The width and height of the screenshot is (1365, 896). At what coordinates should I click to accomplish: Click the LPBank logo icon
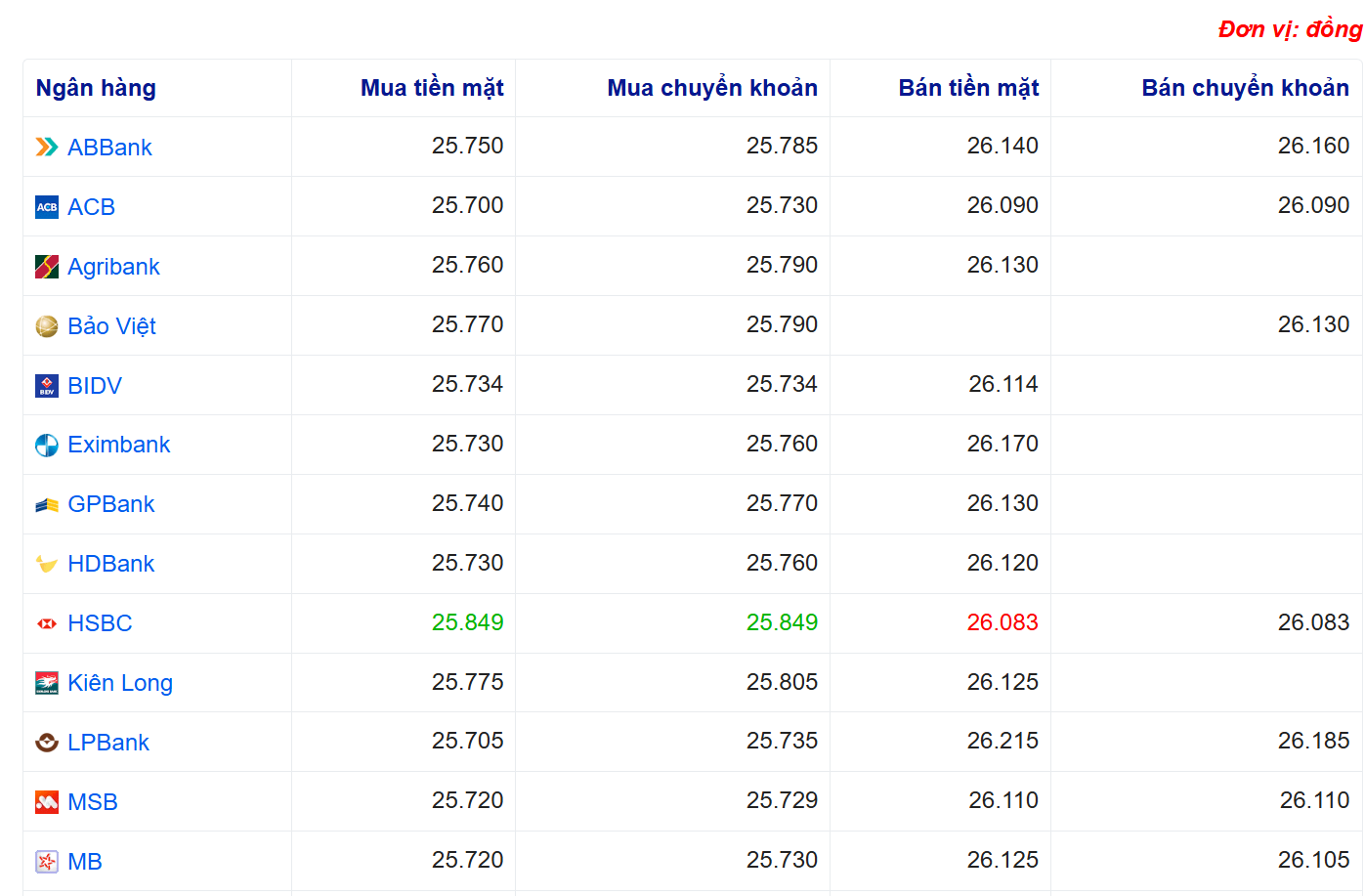pyautogui.click(x=47, y=743)
